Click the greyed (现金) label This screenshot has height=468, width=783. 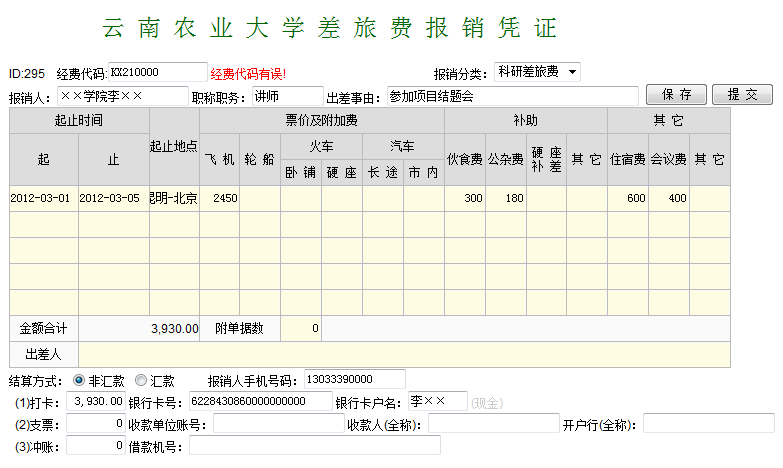click(487, 403)
